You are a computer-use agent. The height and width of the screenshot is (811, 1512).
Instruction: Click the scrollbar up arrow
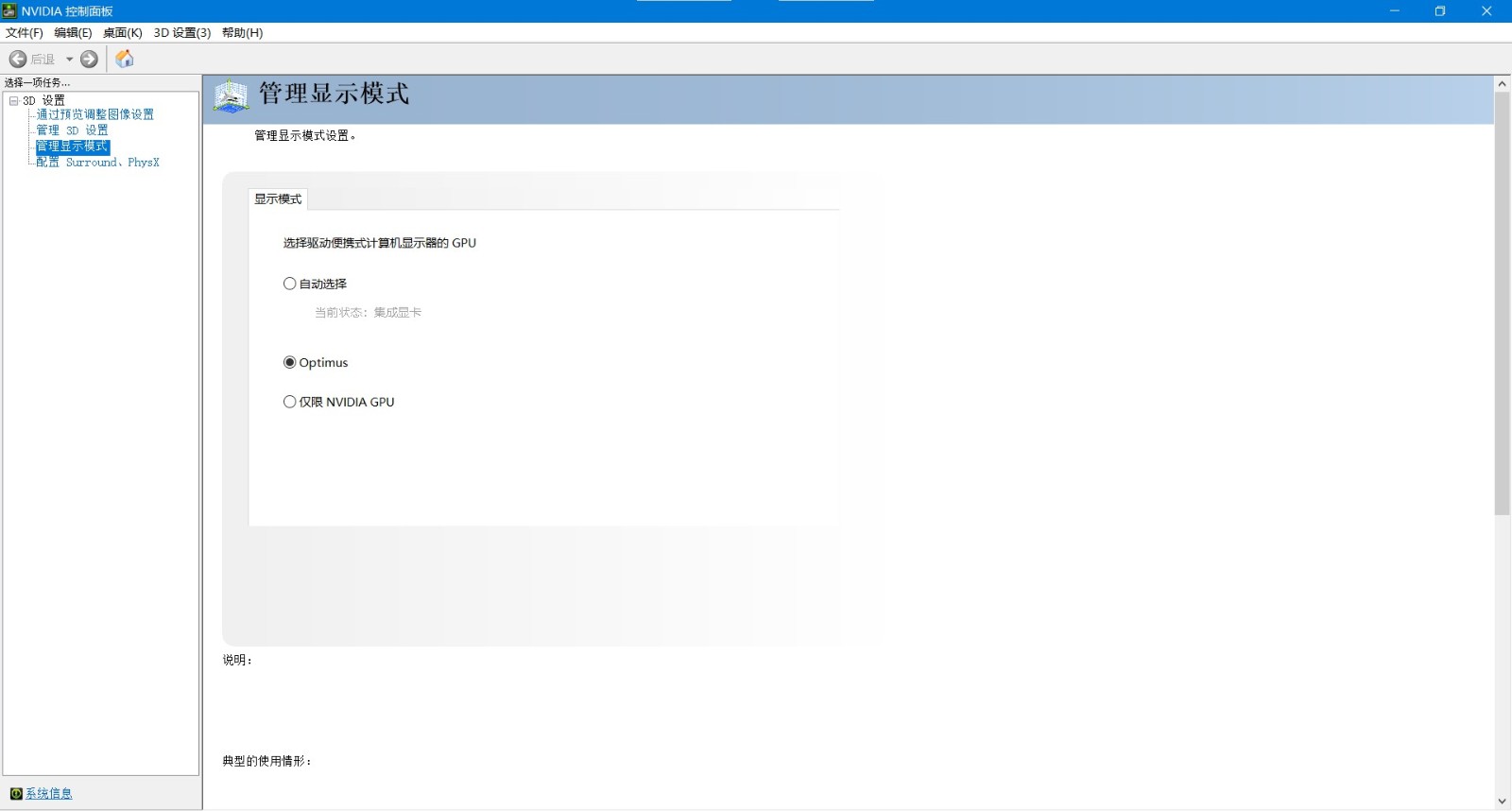coord(1503,84)
